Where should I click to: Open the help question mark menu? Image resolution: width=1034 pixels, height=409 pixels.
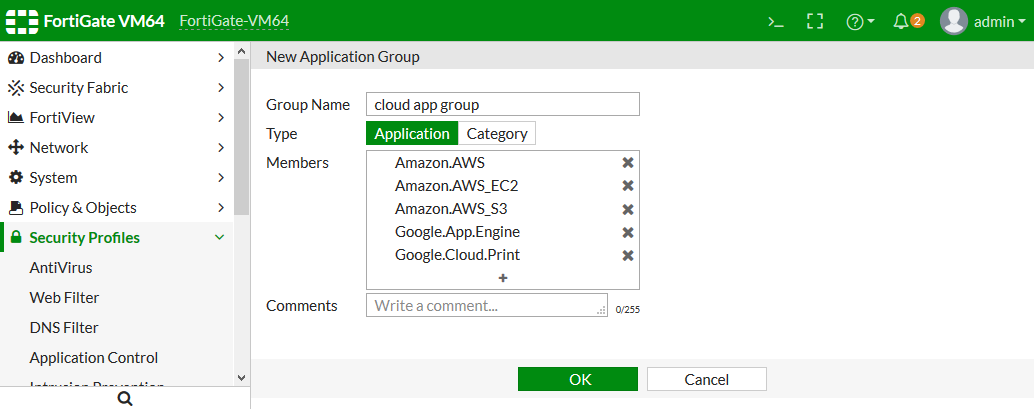[861, 22]
